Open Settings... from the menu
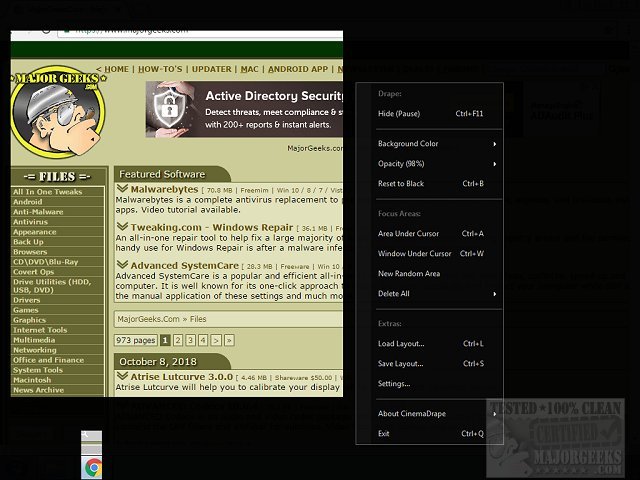 click(439, 384)
